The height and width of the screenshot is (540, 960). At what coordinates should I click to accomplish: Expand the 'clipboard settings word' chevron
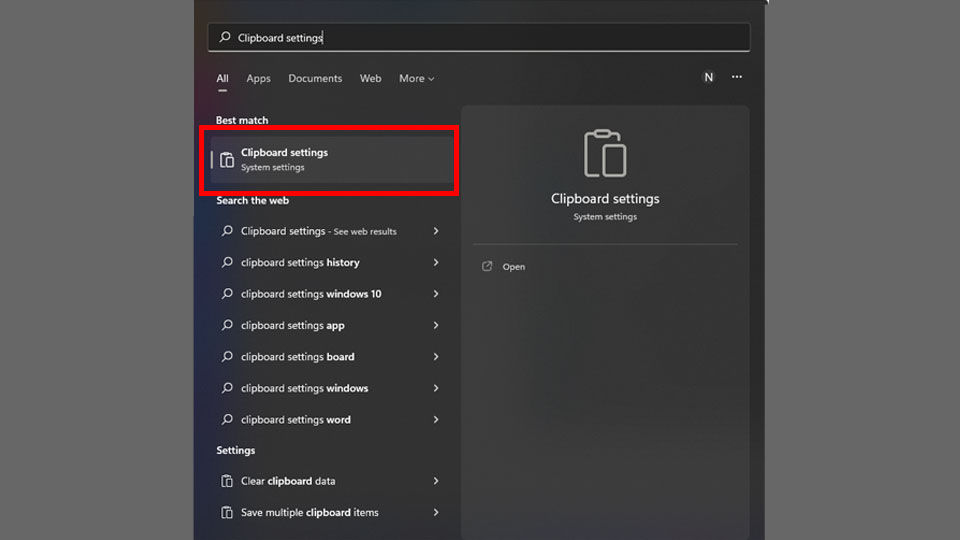point(436,419)
